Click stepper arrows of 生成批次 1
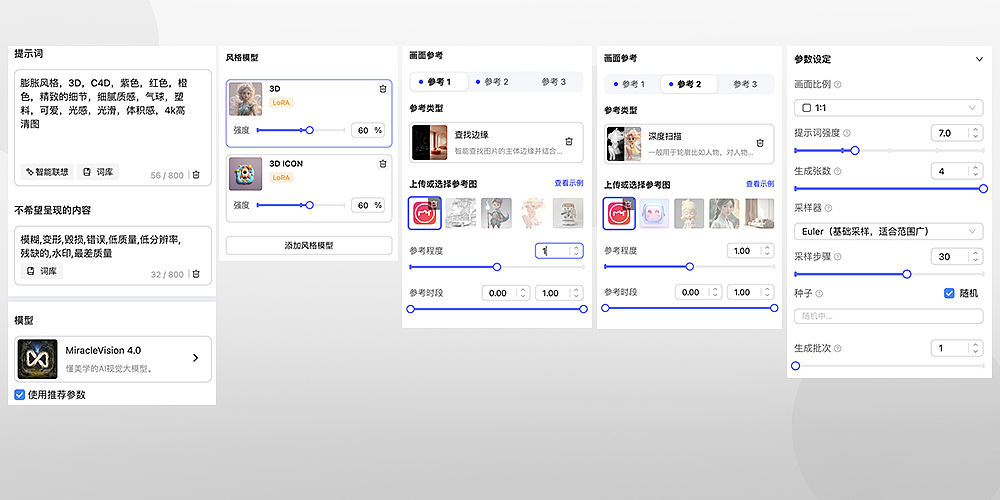The height and width of the screenshot is (500, 1000). [974, 348]
